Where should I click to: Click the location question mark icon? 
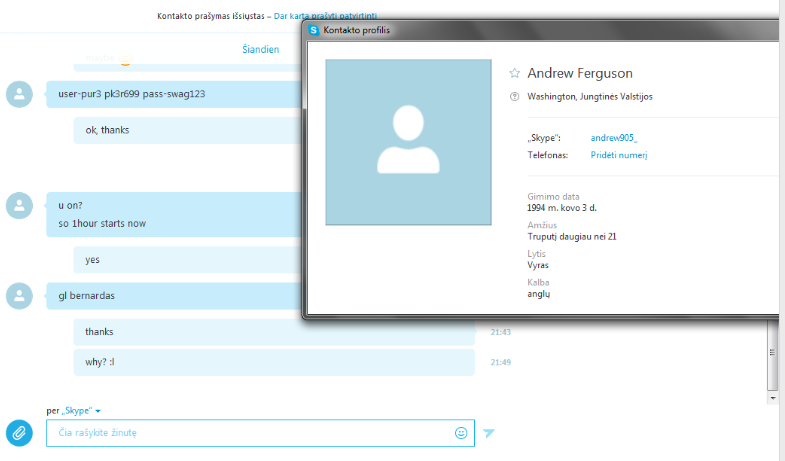(x=514, y=97)
